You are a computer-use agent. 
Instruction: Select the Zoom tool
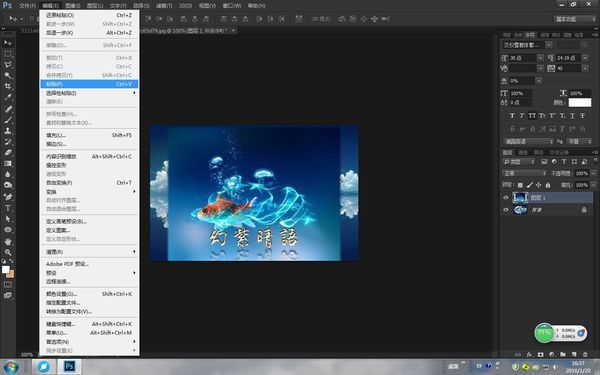coord(8,252)
